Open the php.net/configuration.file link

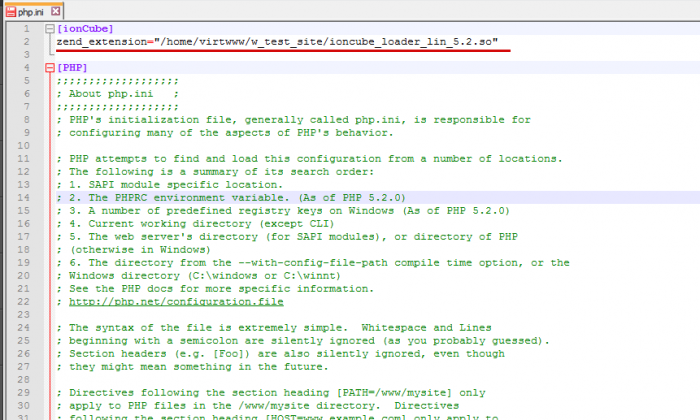pos(176,302)
